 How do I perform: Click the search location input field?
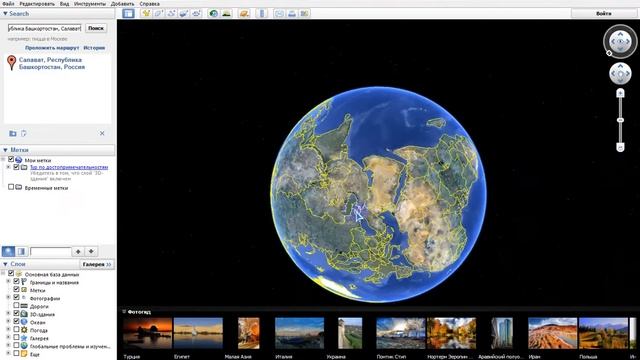pyautogui.click(x=44, y=28)
